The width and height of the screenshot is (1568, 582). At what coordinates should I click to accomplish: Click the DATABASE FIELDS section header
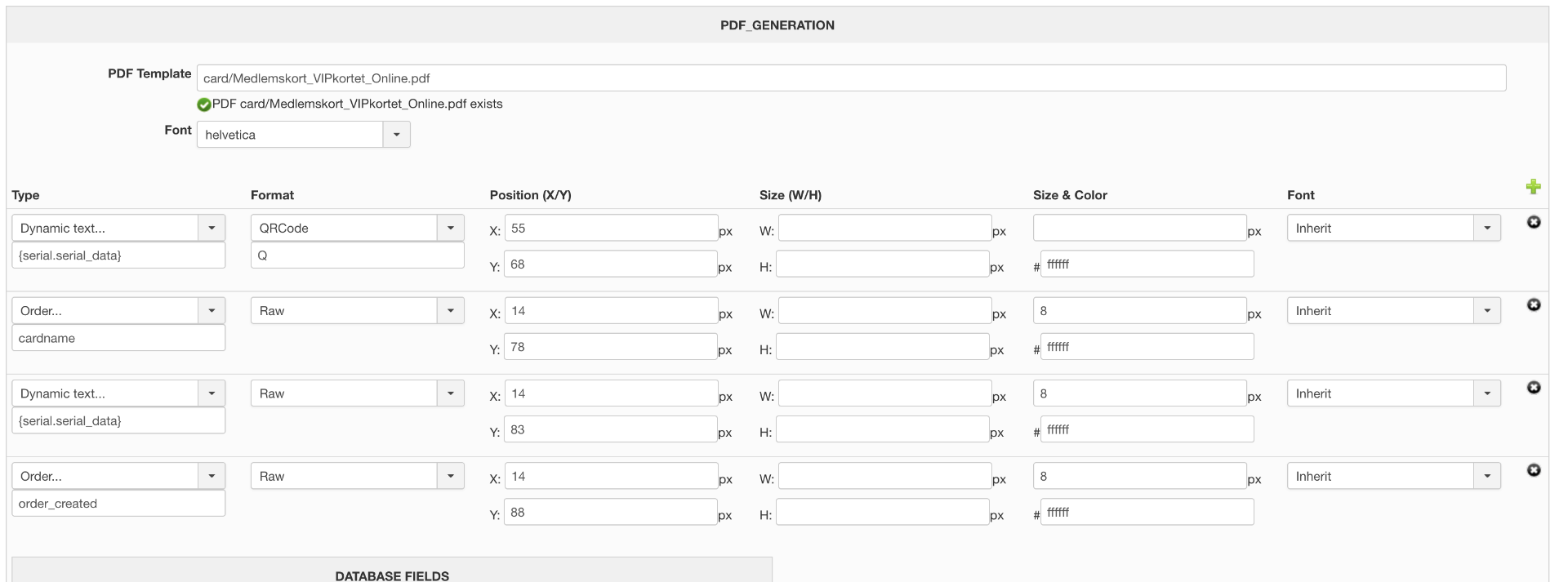pyautogui.click(x=392, y=575)
